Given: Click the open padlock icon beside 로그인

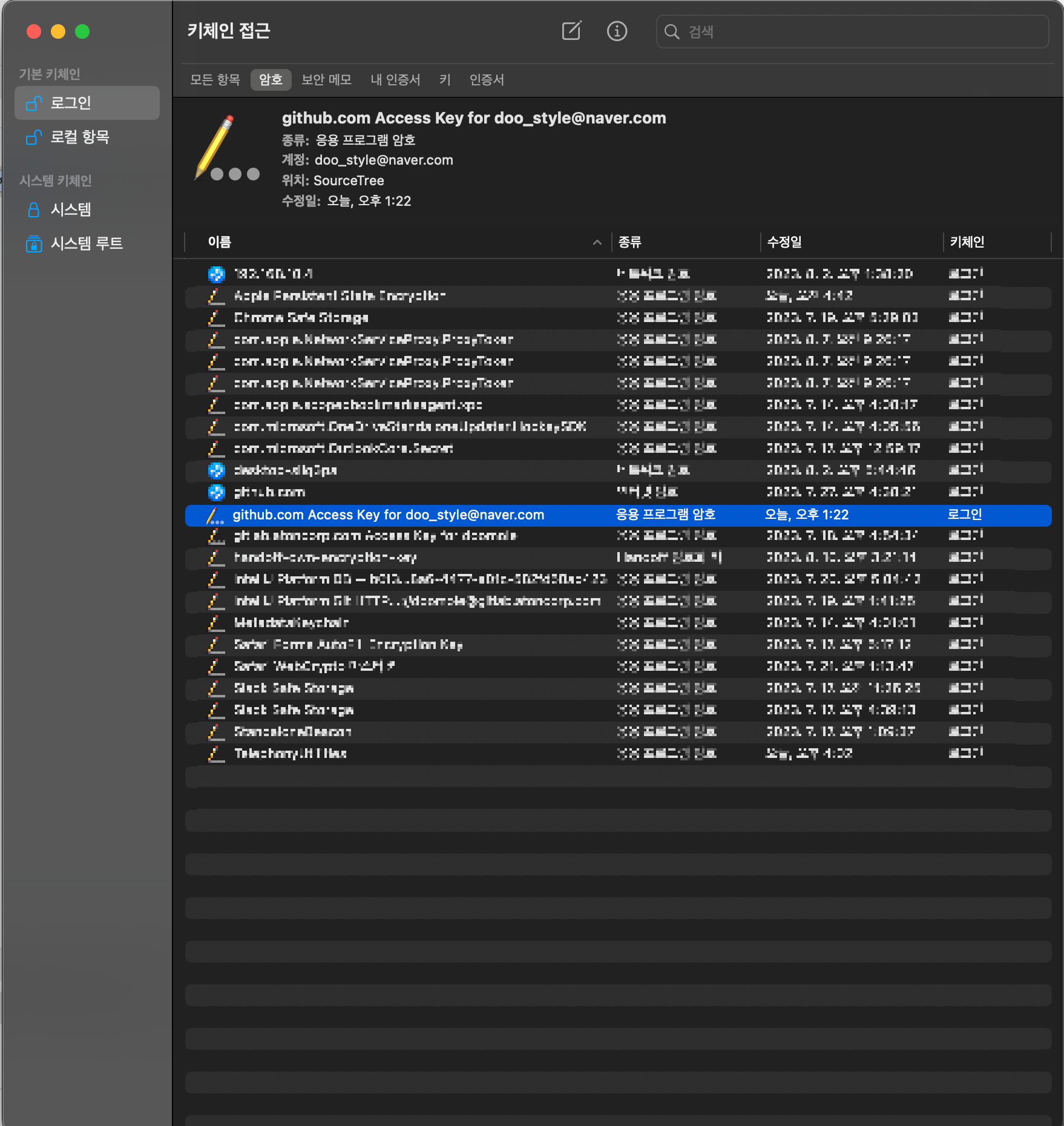Looking at the screenshot, I should click(34, 104).
